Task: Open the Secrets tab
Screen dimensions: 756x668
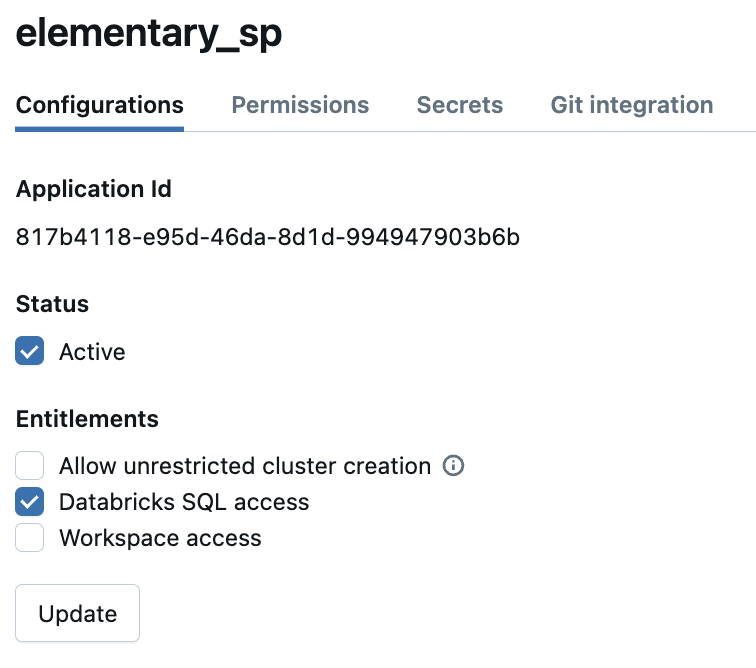Action: pyautogui.click(x=459, y=105)
